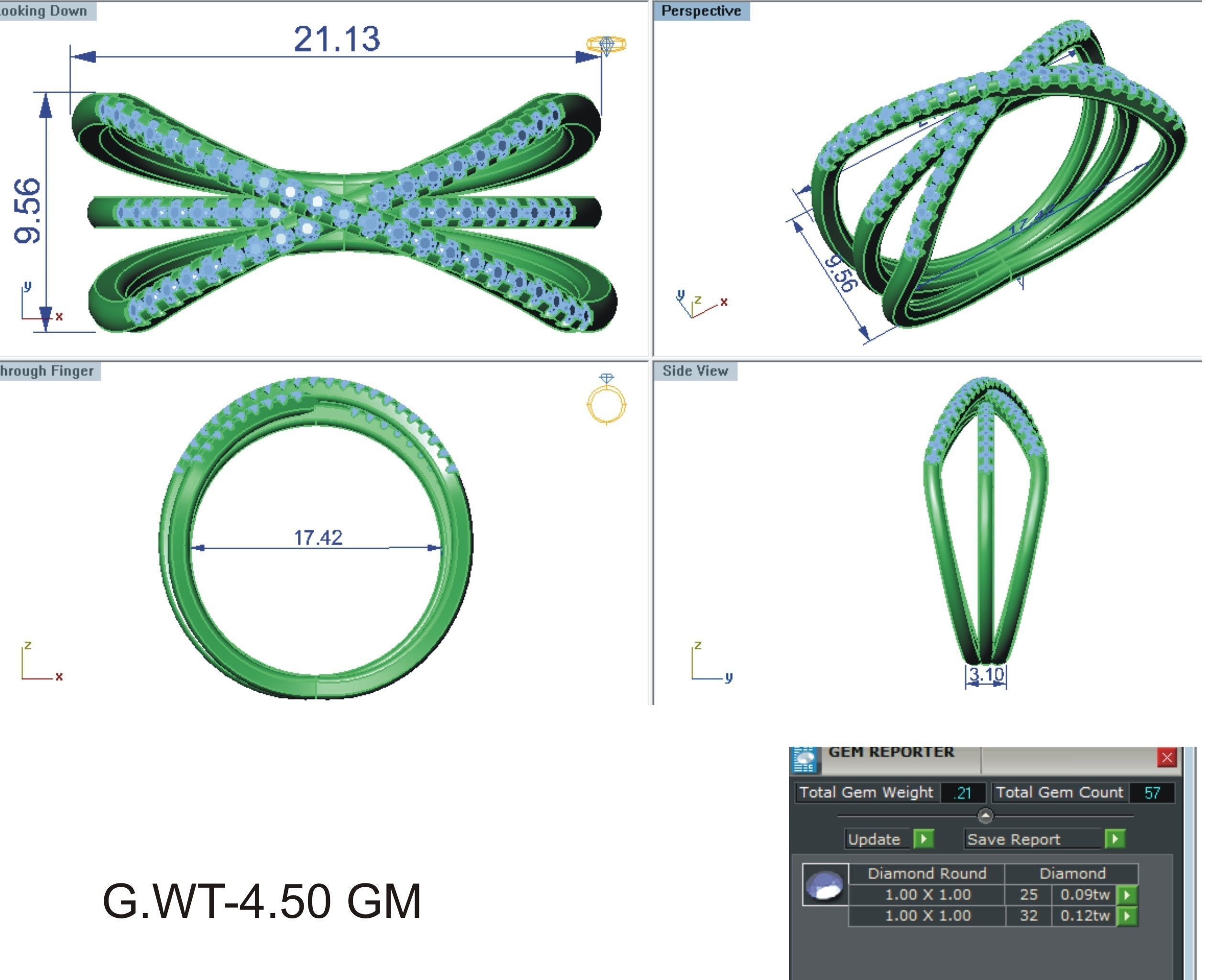Close the Gem Reporter panel
Viewport: 1207px width, 980px height.
coord(1166,758)
